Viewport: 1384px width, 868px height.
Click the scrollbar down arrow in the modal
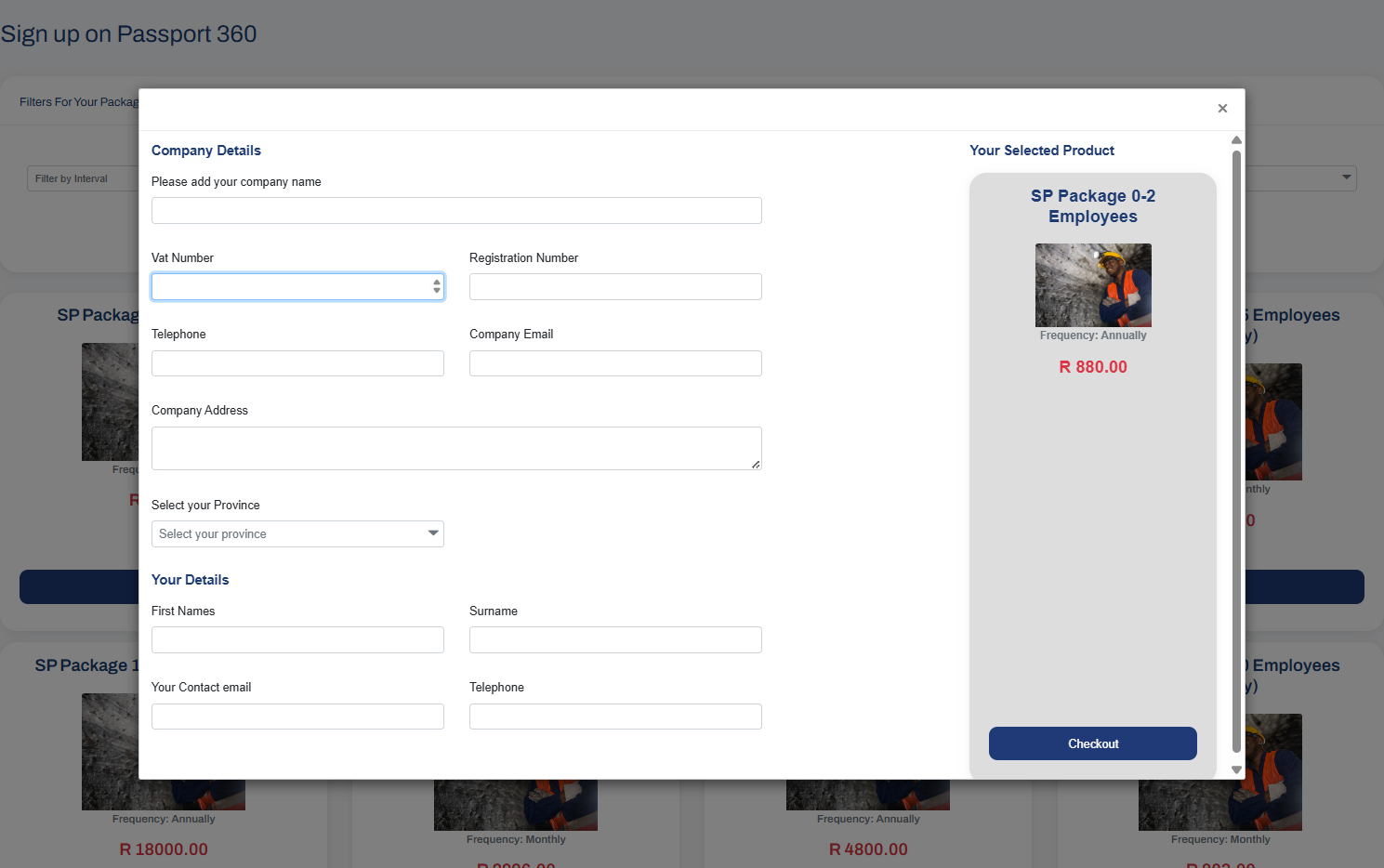pos(1235,769)
